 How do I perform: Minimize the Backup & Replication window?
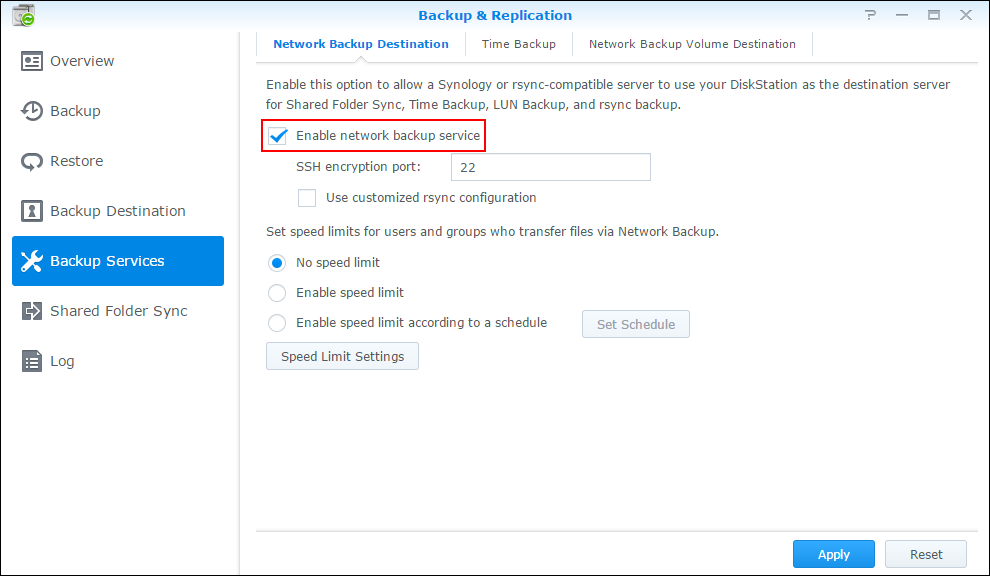[902, 15]
